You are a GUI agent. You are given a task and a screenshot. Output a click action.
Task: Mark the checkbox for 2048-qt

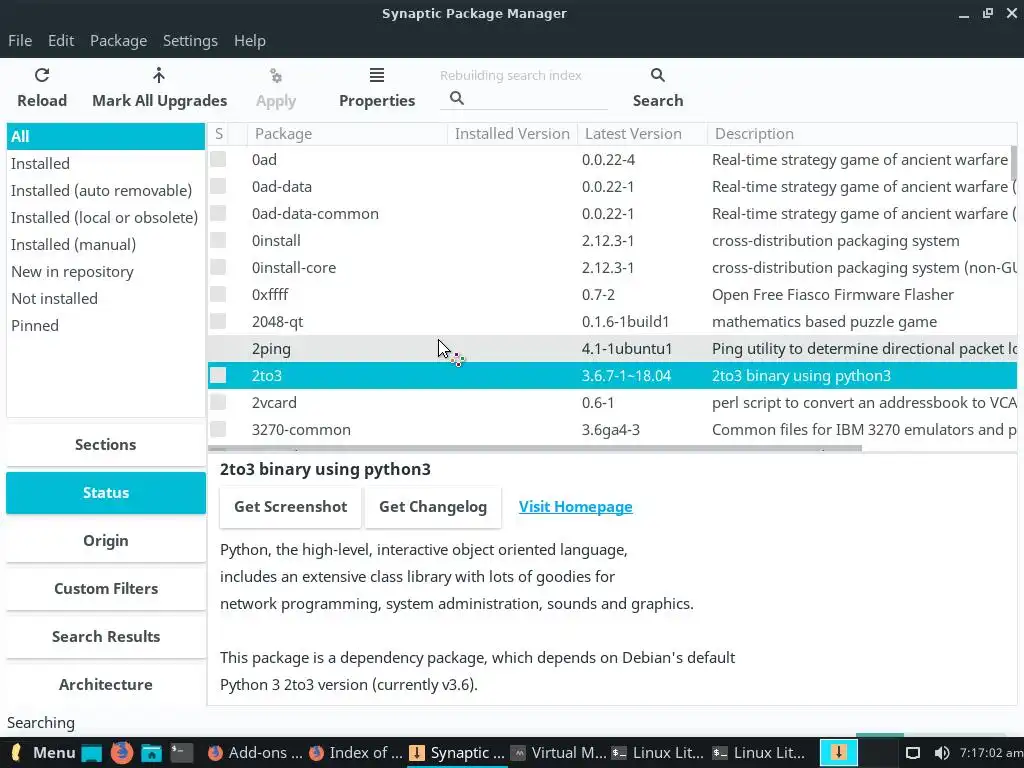point(218,321)
